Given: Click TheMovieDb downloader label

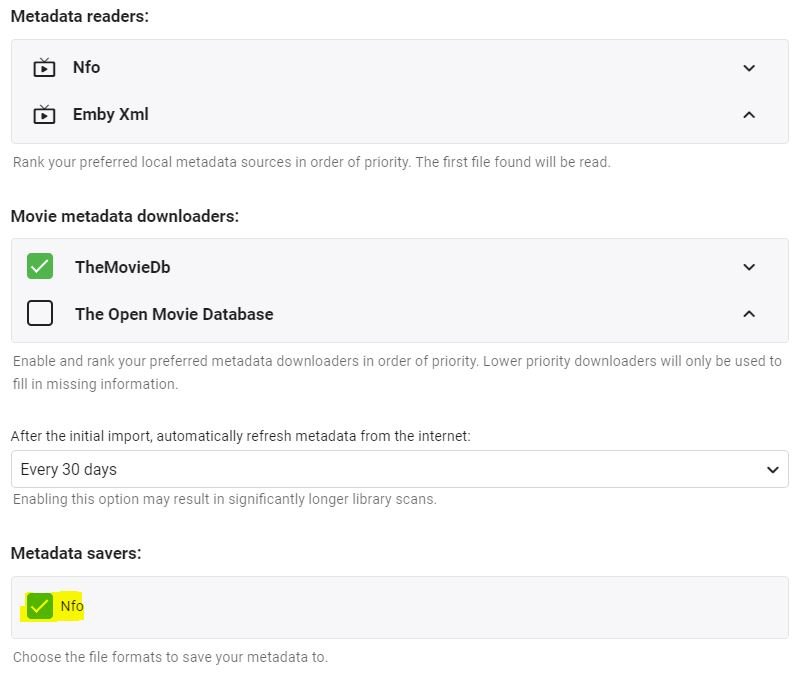Looking at the screenshot, I should [123, 267].
